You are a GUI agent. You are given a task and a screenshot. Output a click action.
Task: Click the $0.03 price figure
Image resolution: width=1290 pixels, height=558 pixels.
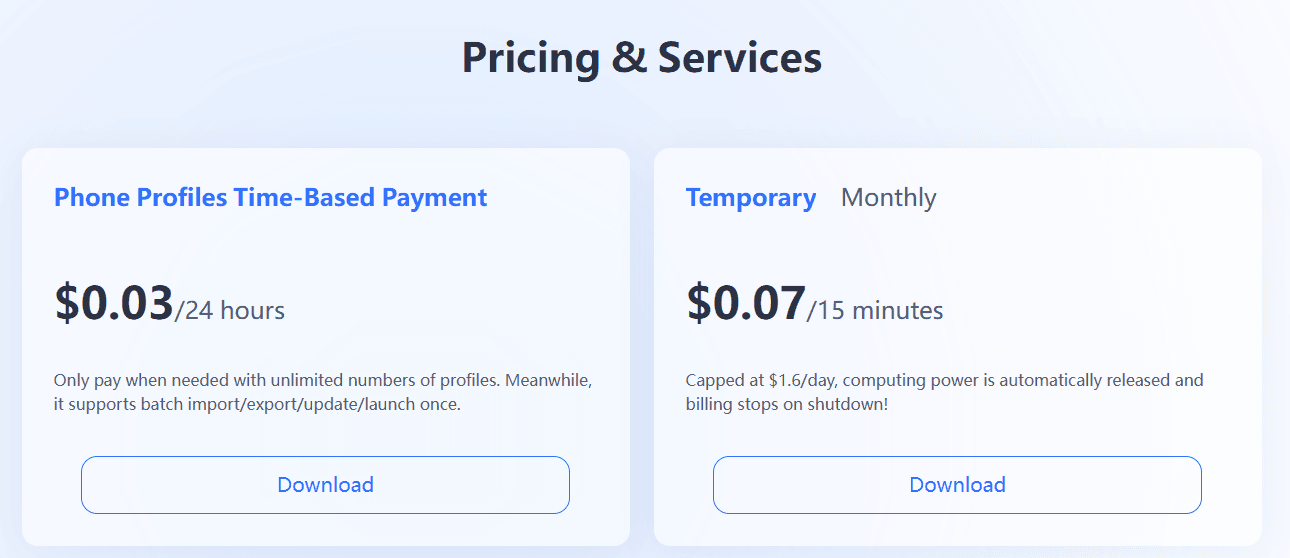pos(114,304)
